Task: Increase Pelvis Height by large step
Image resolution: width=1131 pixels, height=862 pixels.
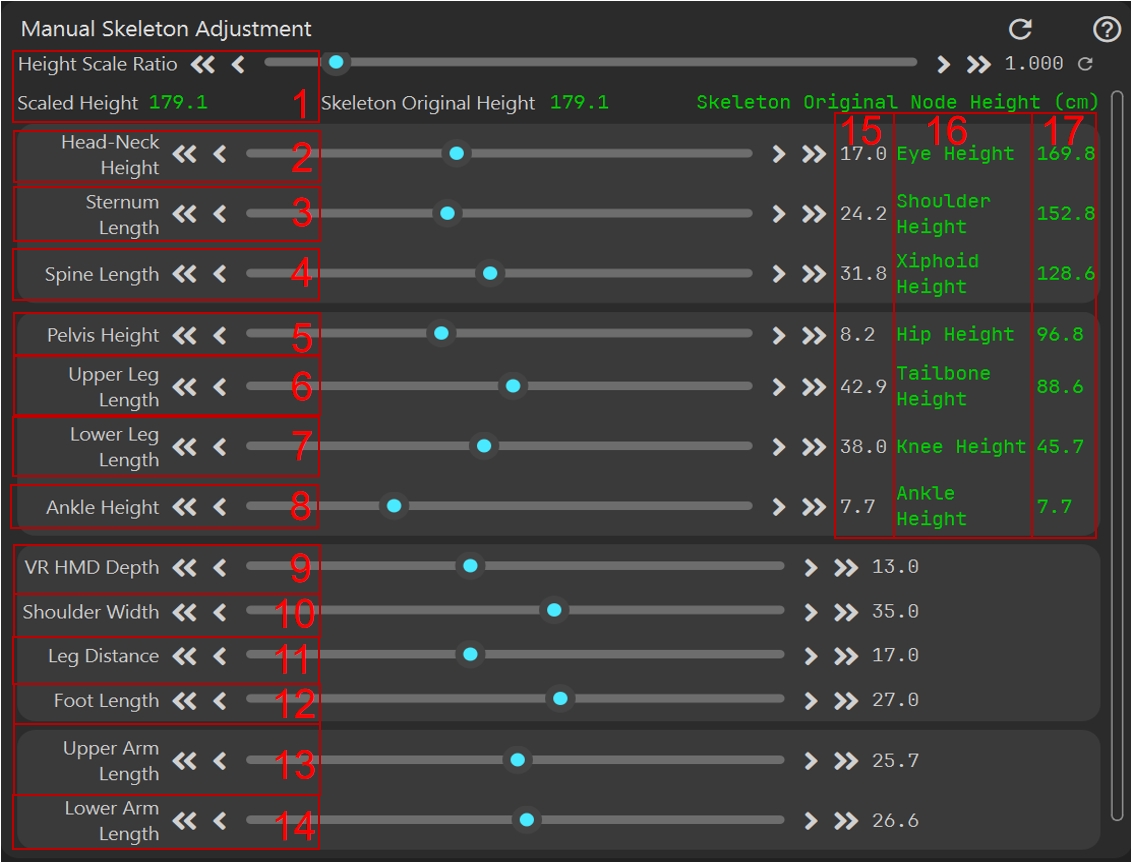Action: pyautogui.click(x=814, y=335)
